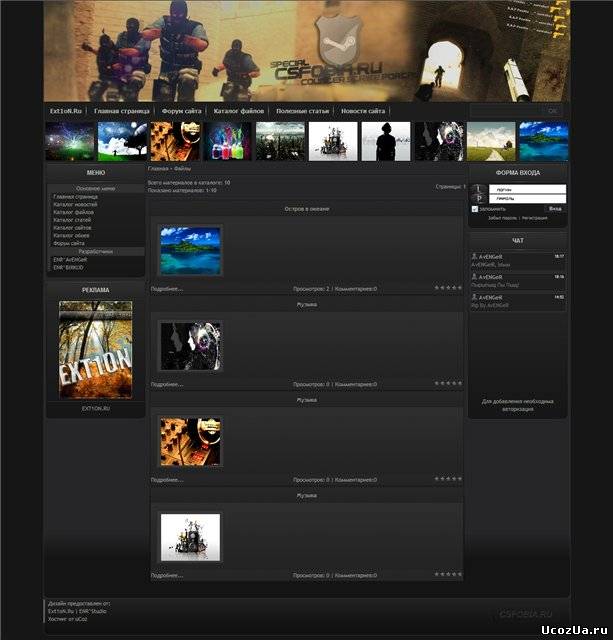The height and width of the screenshot is (640, 613).
Task: Click the Вход login button
Action: (555, 209)
